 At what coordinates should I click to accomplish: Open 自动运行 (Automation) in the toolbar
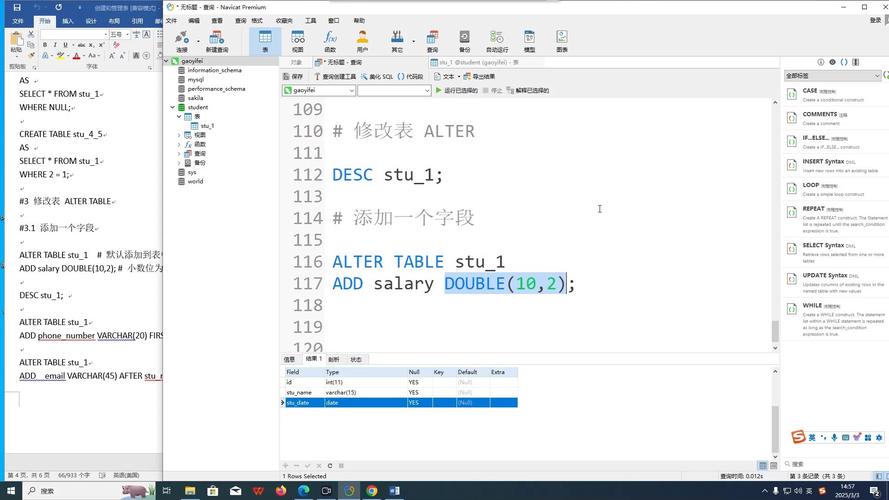(x=497, y=40)
